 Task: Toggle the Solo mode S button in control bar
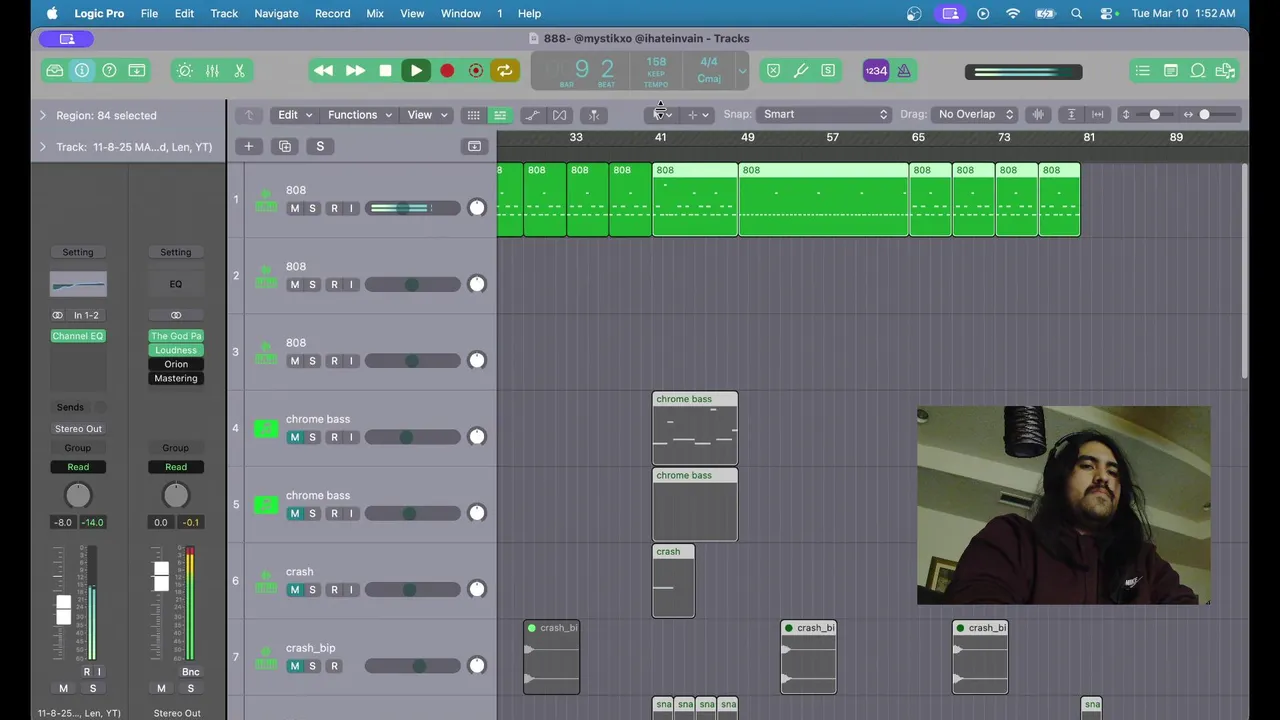pos(828,71)
